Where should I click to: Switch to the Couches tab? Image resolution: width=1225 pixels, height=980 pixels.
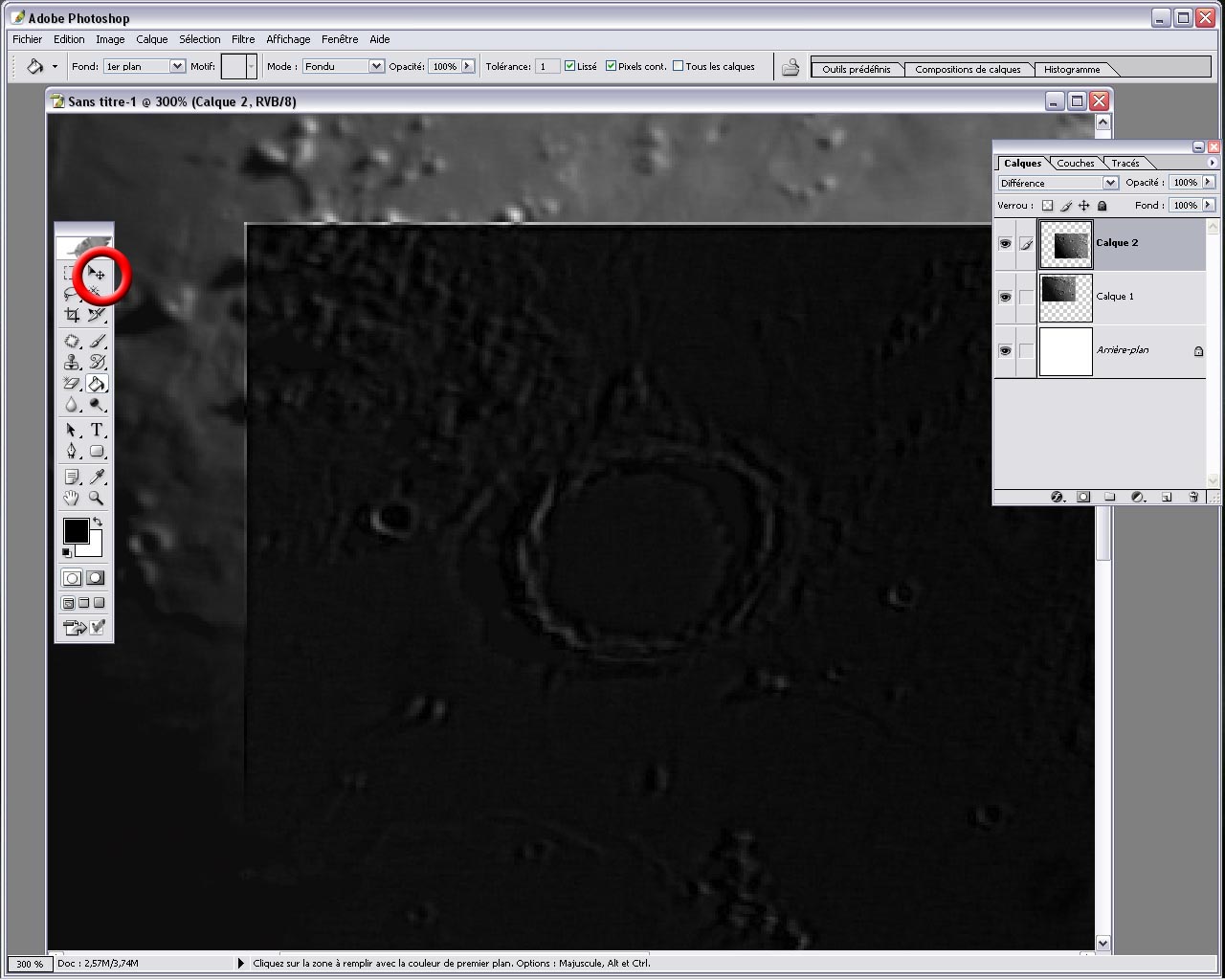pyautogui.click(x=1076, y=163)
